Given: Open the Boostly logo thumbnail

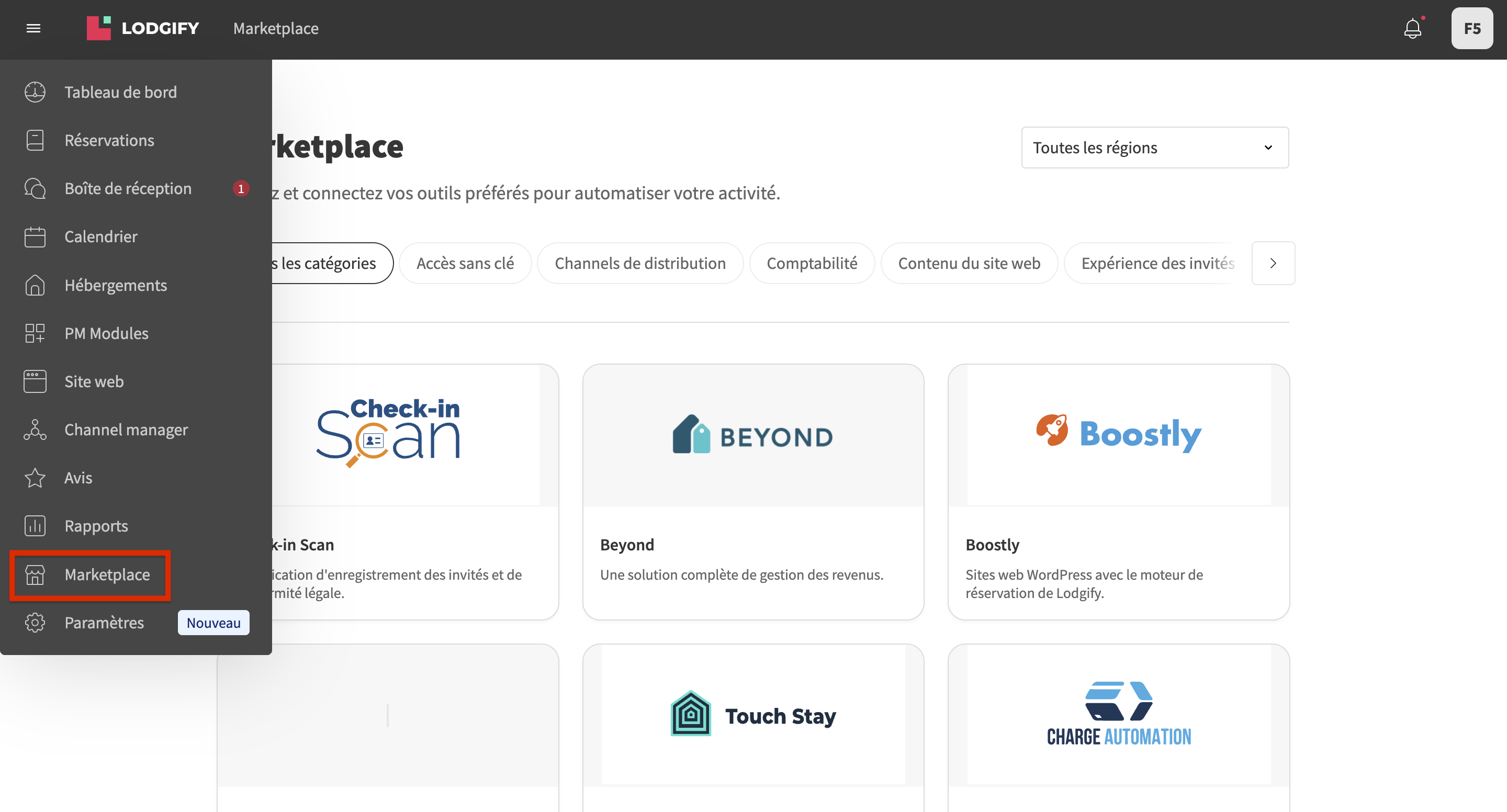Looking at the screenshot, I should coord(1119,435).
